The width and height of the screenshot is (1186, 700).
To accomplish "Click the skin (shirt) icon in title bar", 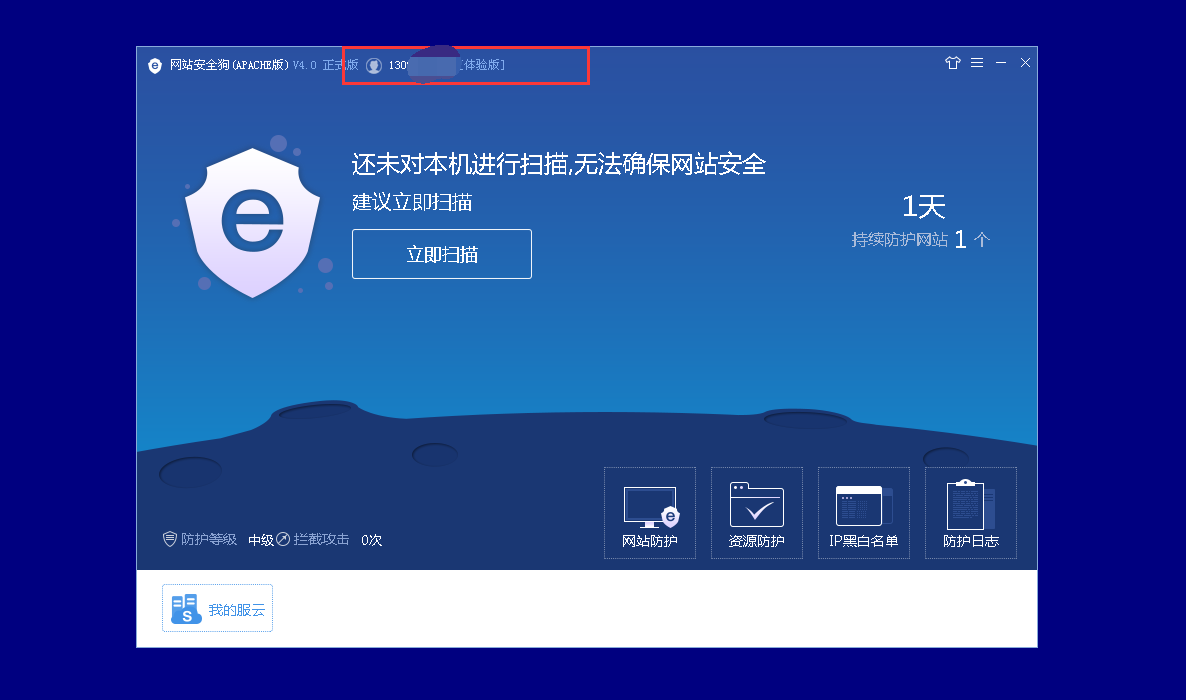I will pos(952,63).
